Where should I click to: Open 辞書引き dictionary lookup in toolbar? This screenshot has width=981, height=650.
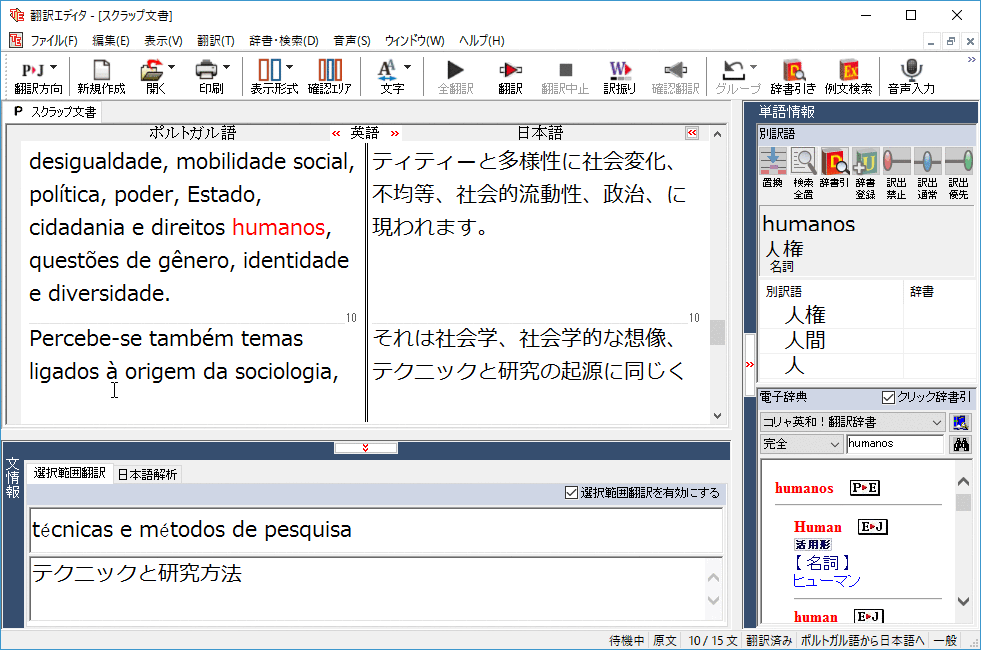coord(793,77)
